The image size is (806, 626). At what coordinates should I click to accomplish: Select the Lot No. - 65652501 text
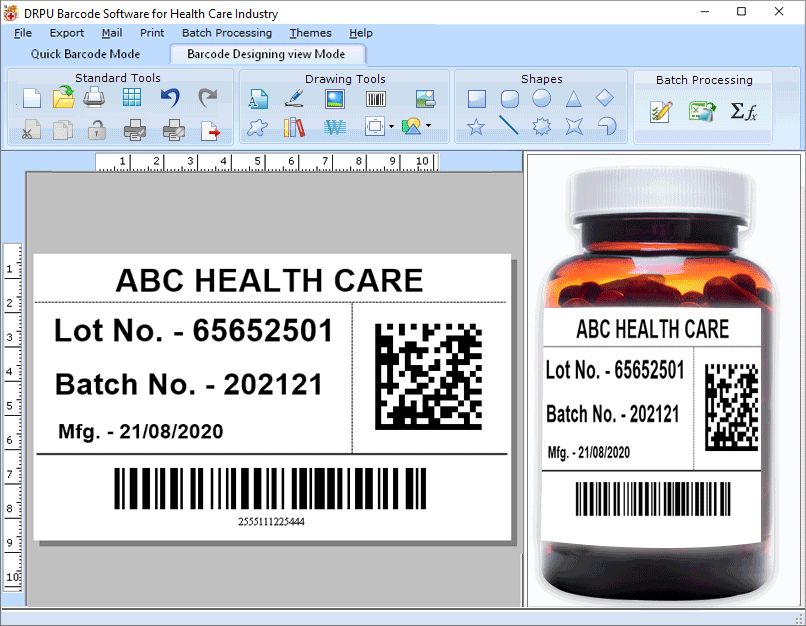click(194, 330)
